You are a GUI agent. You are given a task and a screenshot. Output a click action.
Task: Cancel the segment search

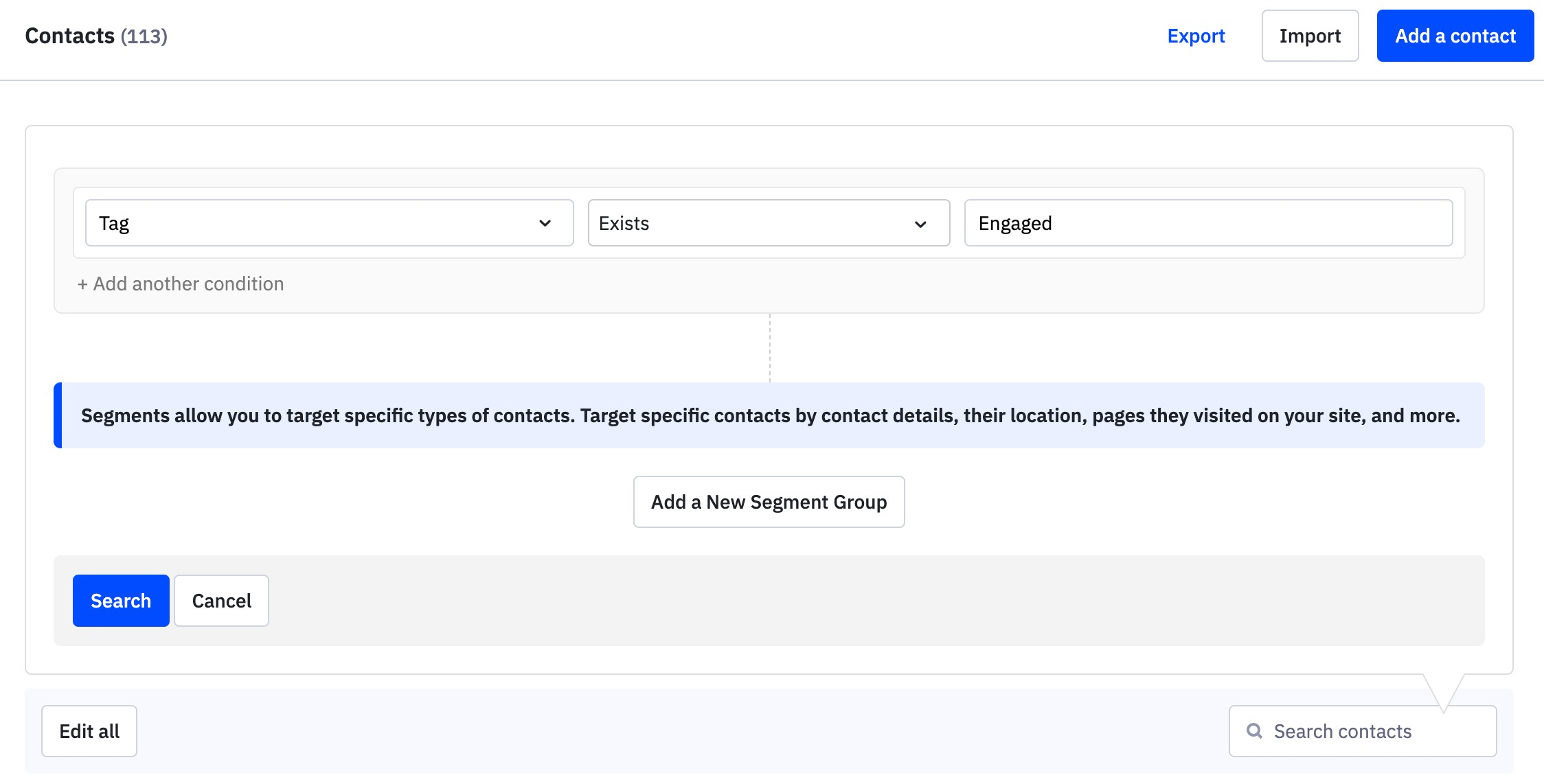[x=220, y=601]
